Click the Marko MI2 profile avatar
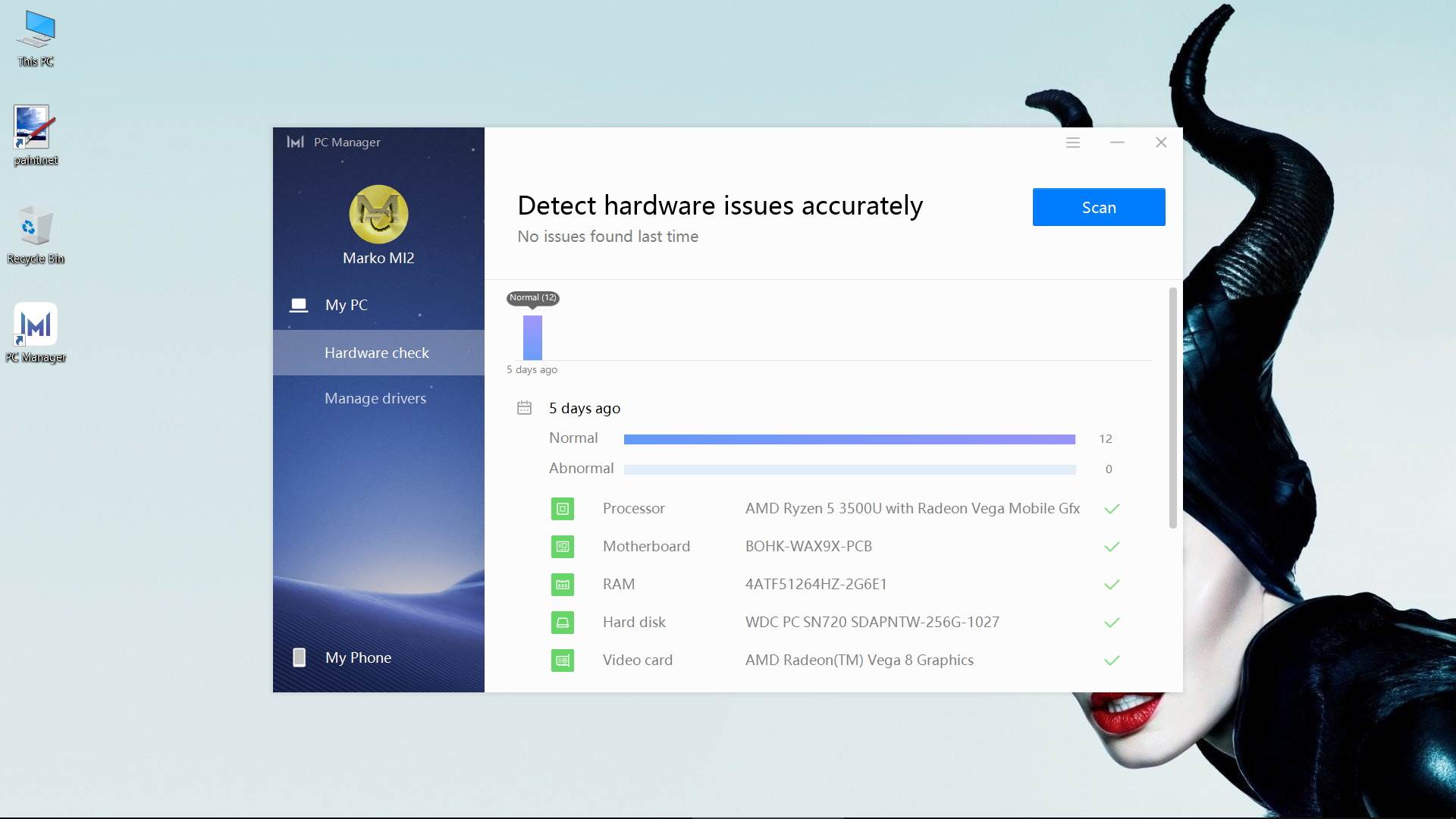Screen dimensions: 1456x819 [378, 215]
